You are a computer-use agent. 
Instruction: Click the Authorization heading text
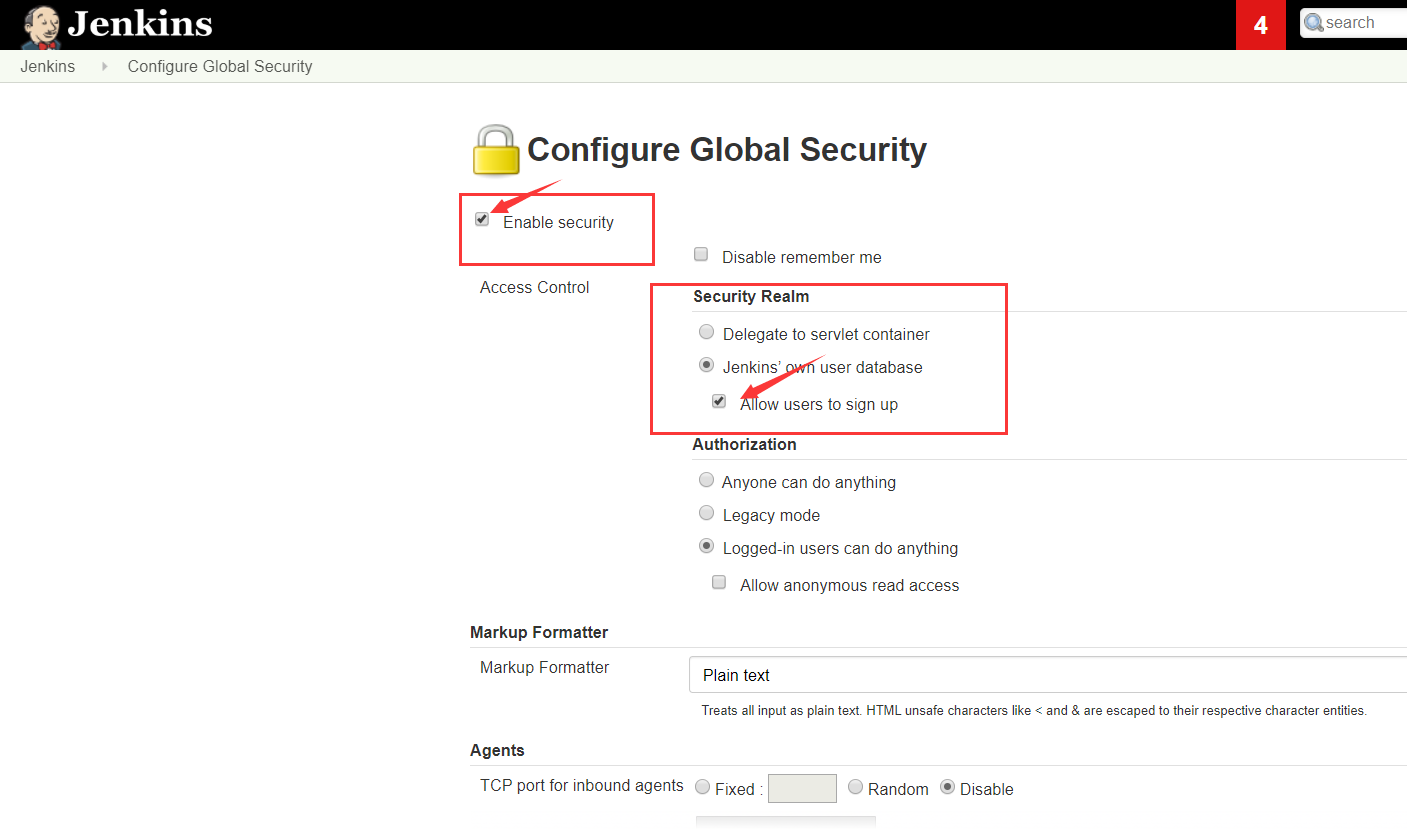pos(744,444)
